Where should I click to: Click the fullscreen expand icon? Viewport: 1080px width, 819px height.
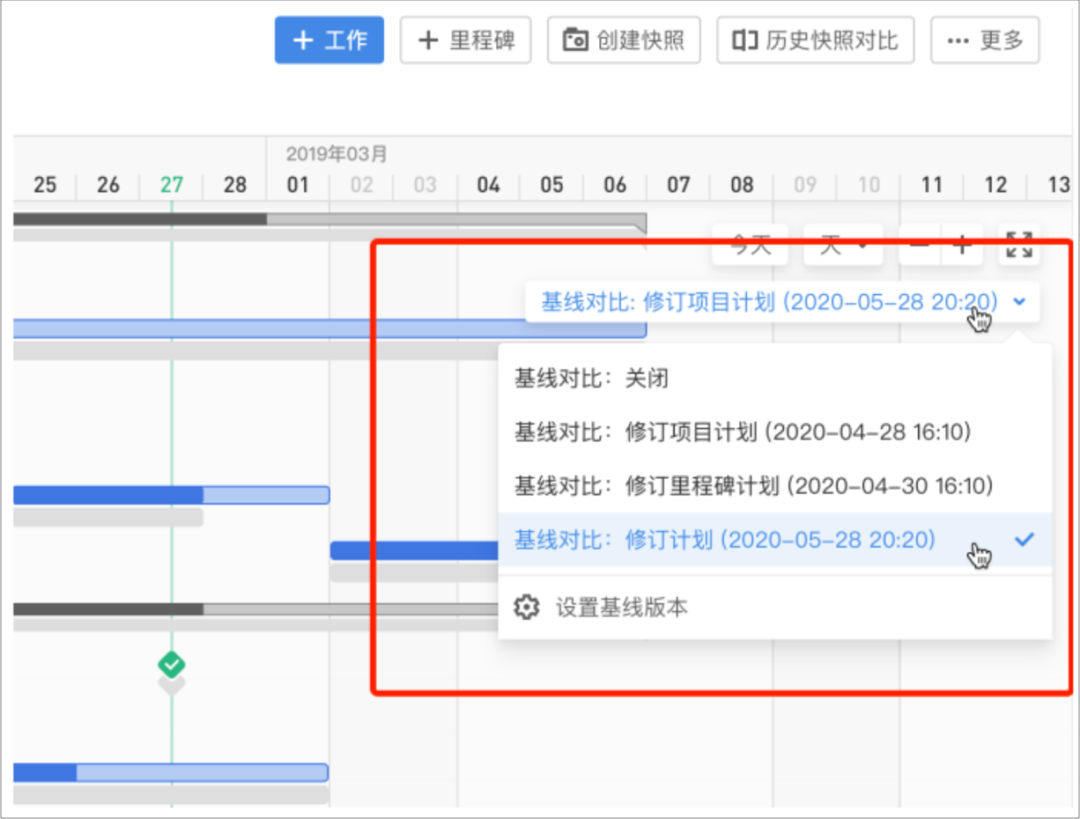(1019, 245)
